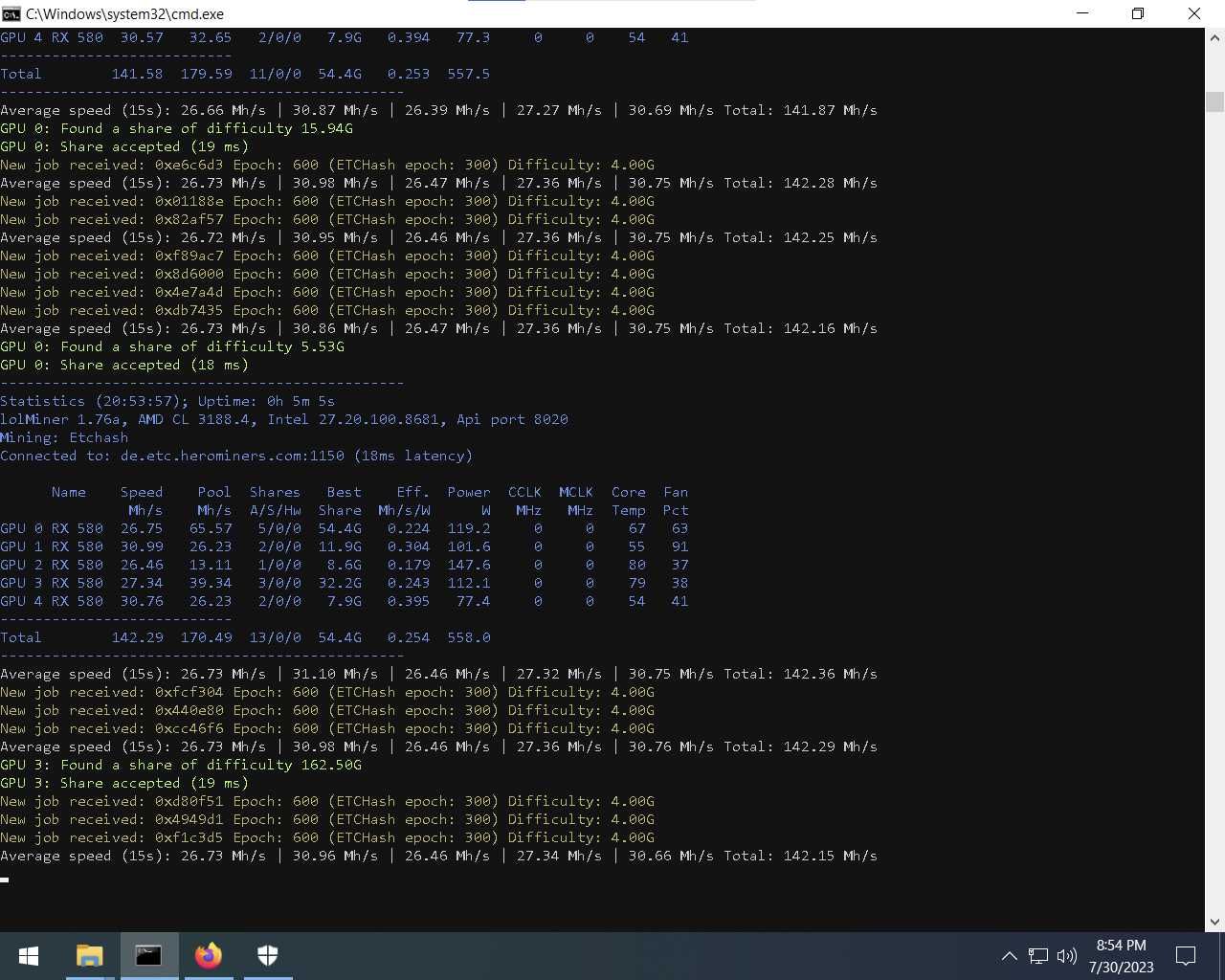Viewport: 1225px width, 980px height.
Task: Click GPU 0 pool speed 65.57
Action: pos(211,528)
